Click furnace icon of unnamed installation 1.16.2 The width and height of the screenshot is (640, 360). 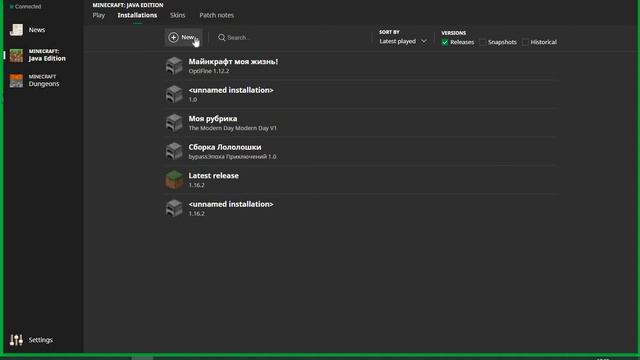click(174, 209)
